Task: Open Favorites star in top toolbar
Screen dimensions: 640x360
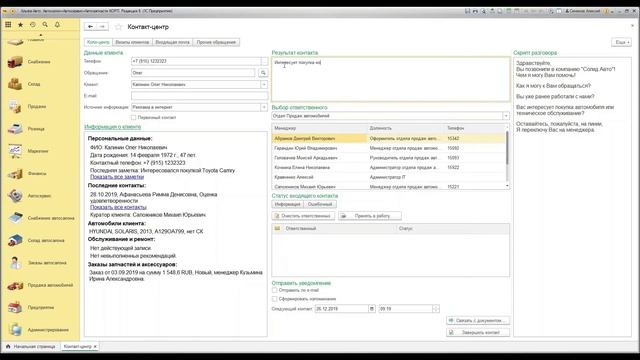Action: [20, 25]
